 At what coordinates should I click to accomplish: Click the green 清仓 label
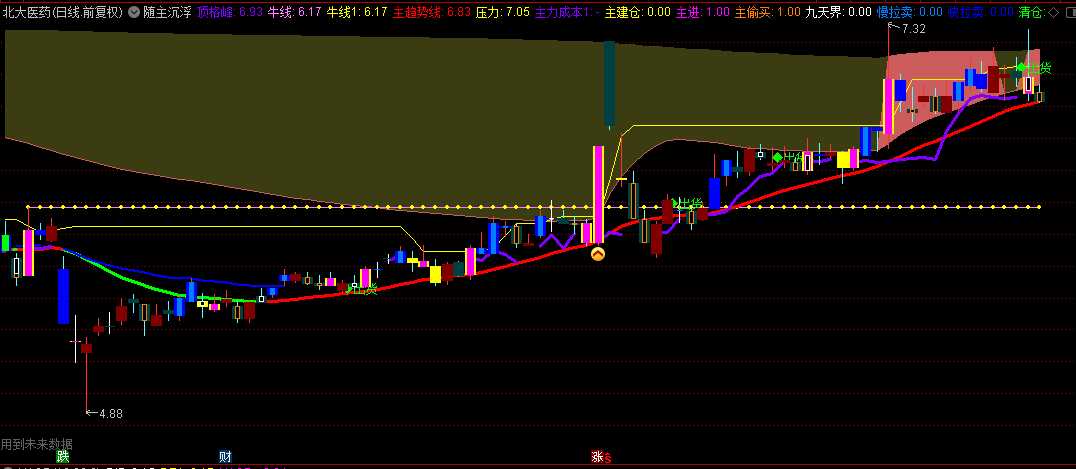coord(1032,12)
